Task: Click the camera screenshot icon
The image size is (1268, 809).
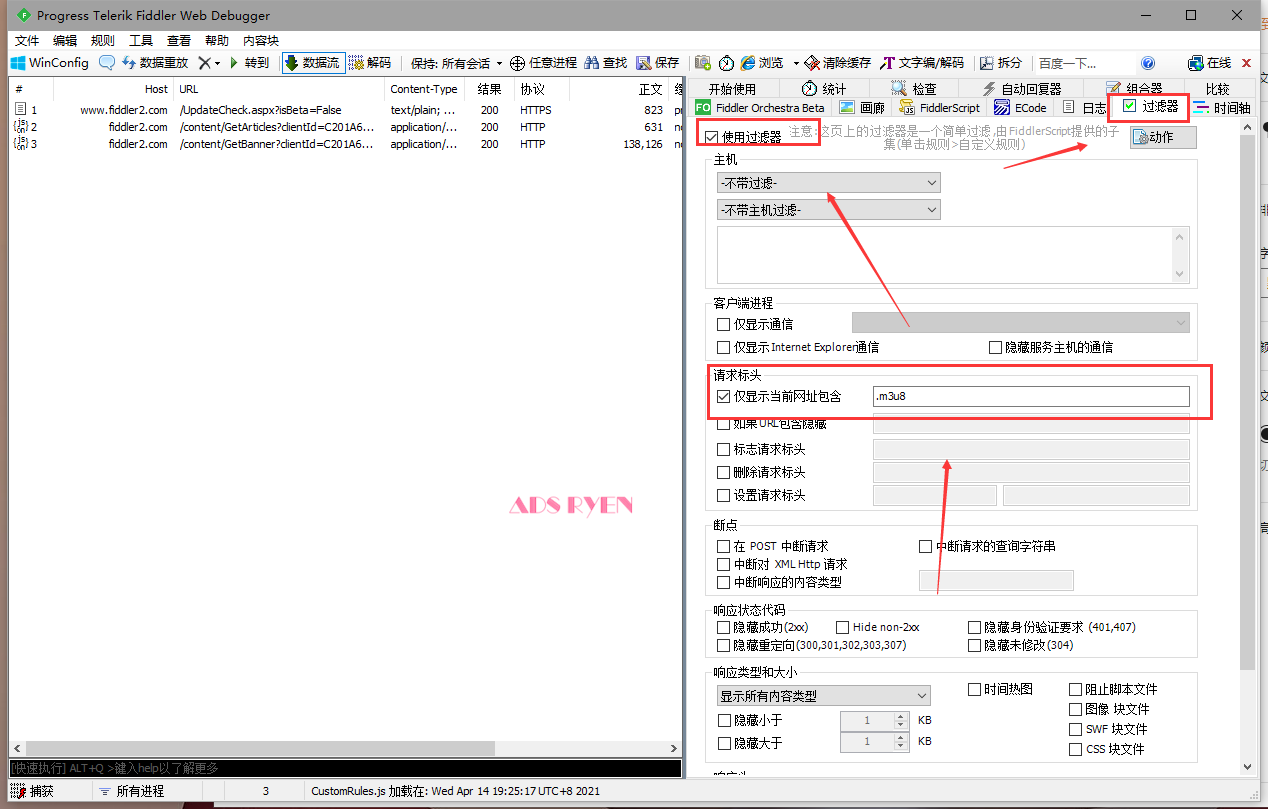Action: click(703, 62)
